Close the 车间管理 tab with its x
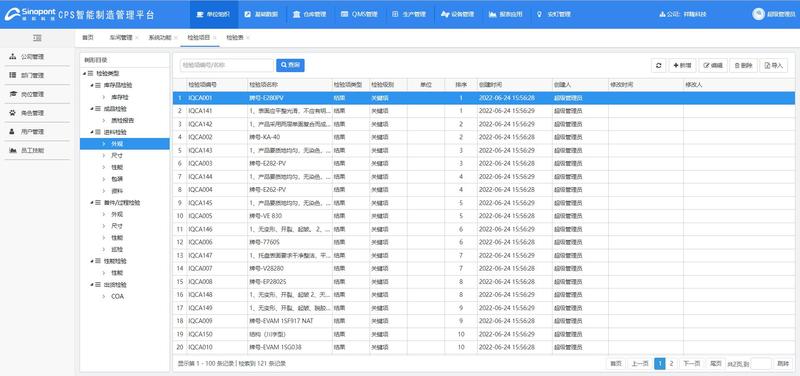The height and width of the screenshot is (376, 800). click(x=137, y=38)
